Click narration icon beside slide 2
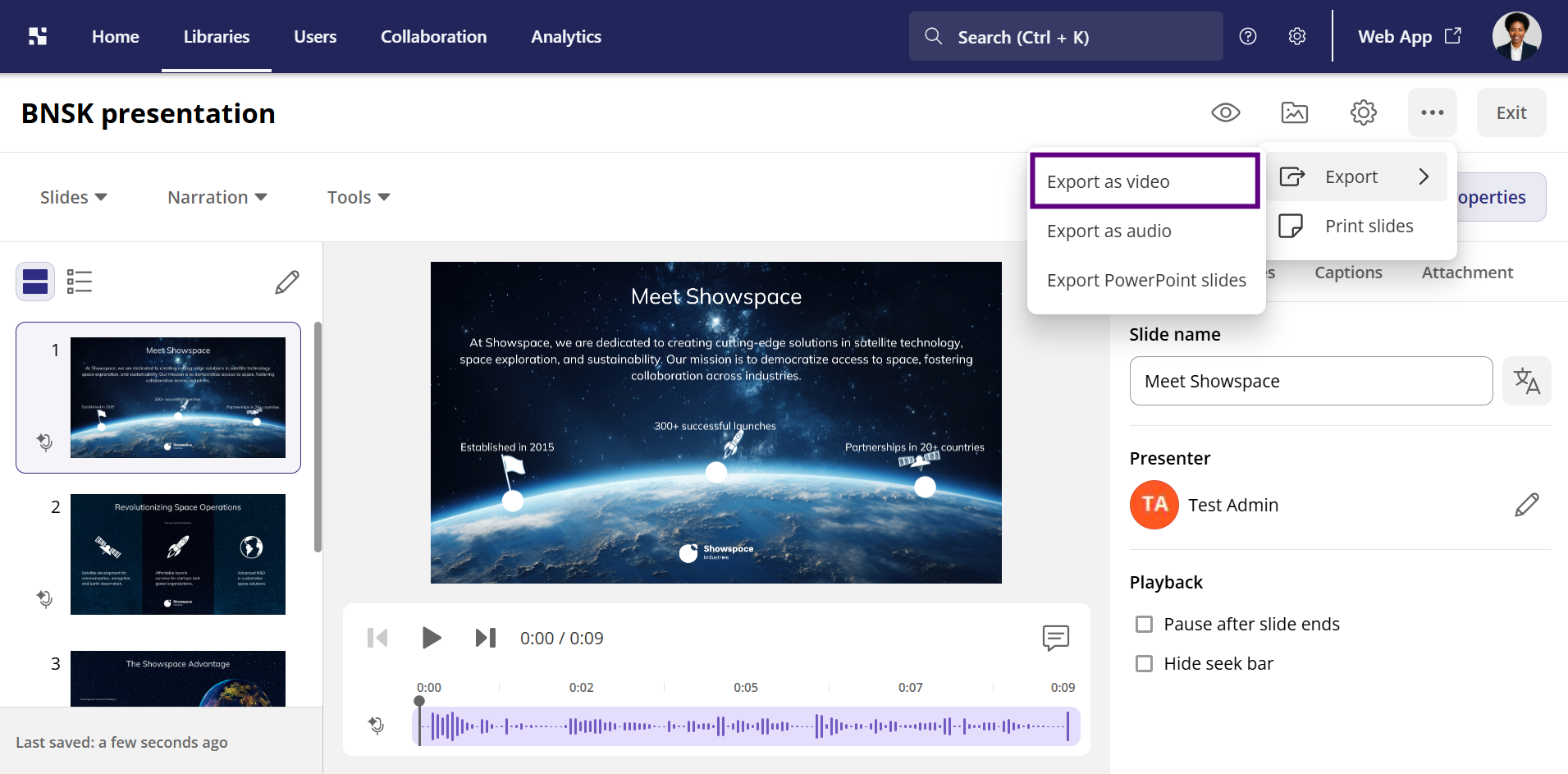 coord(44,598)
